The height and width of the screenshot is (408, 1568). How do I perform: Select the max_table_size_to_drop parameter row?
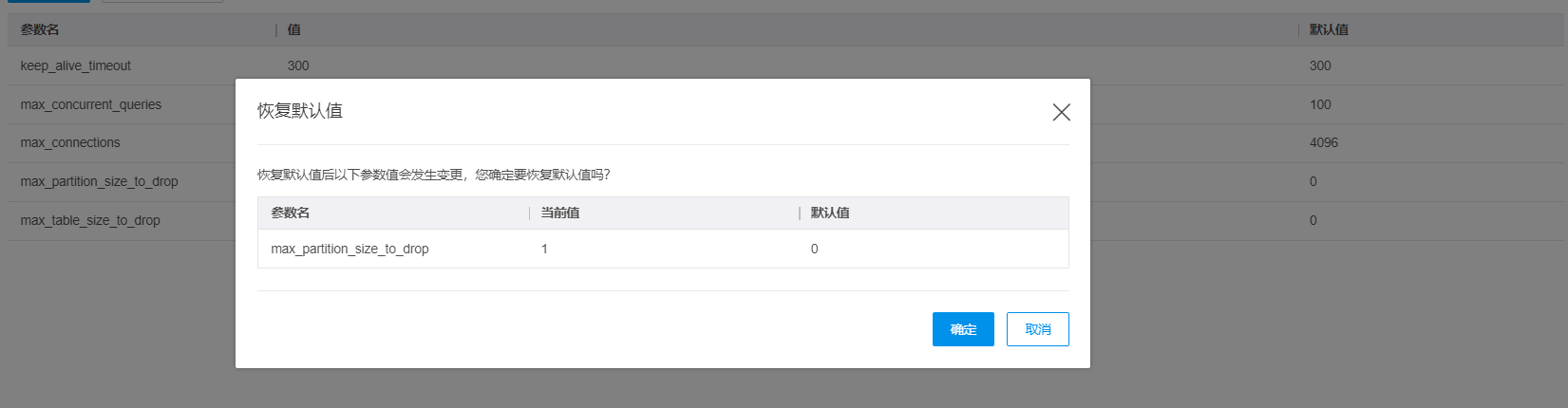pos(90,220)
